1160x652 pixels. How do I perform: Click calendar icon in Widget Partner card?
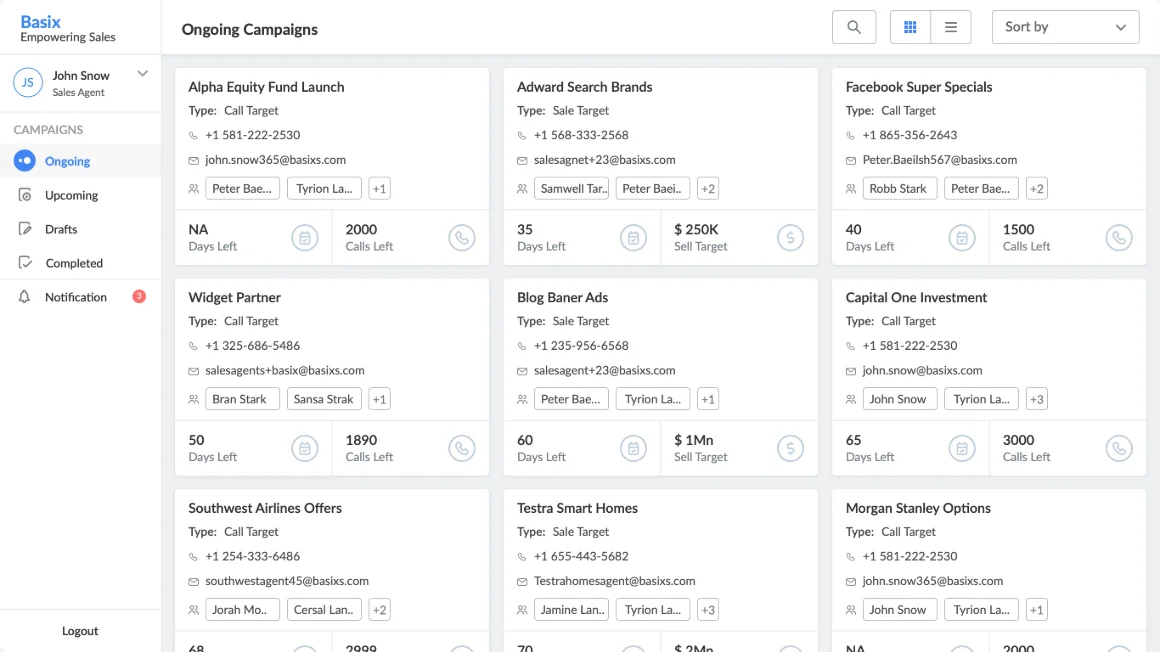[305, 448]
